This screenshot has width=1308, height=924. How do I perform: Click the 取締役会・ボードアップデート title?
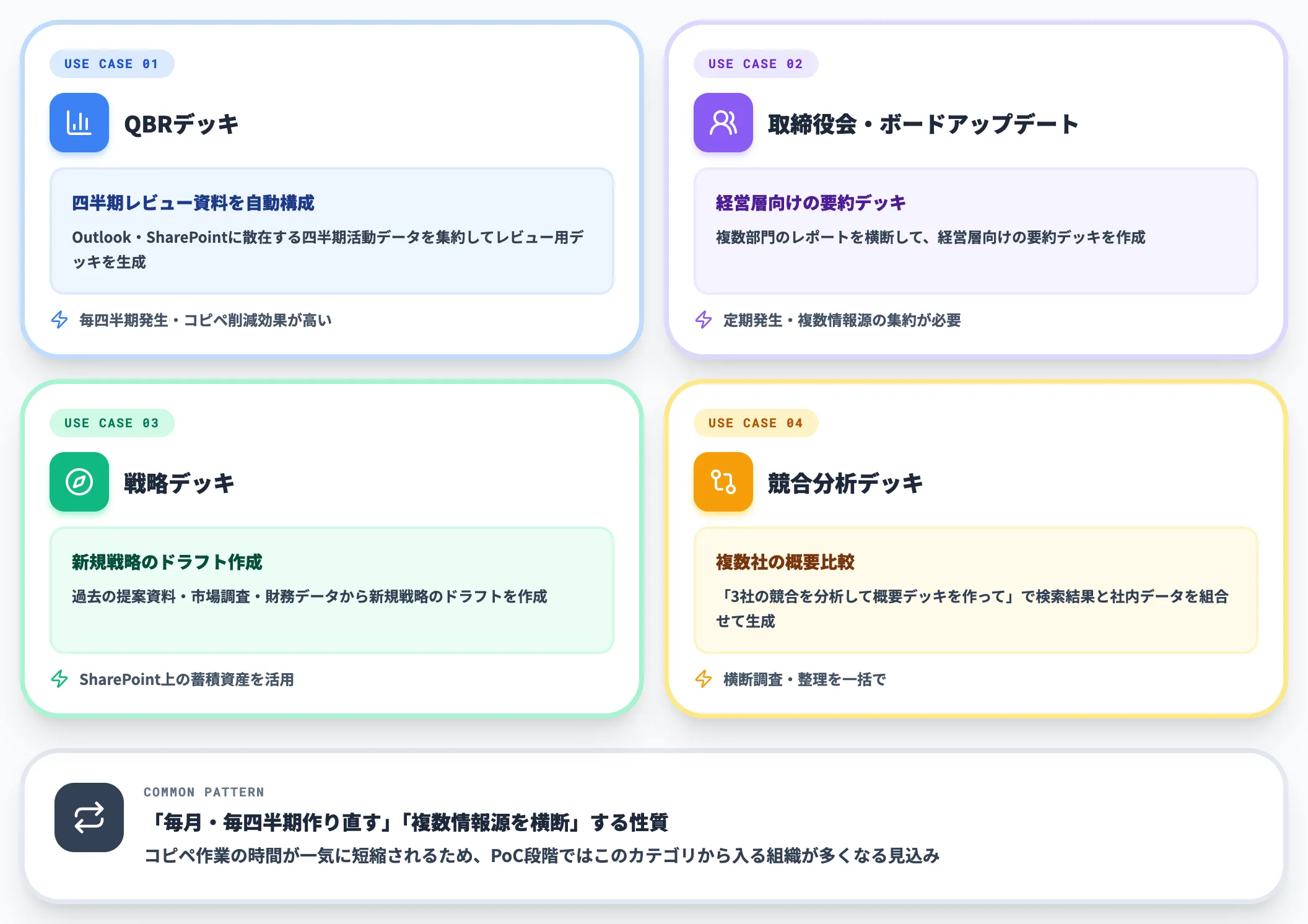[x=923, y=124]
